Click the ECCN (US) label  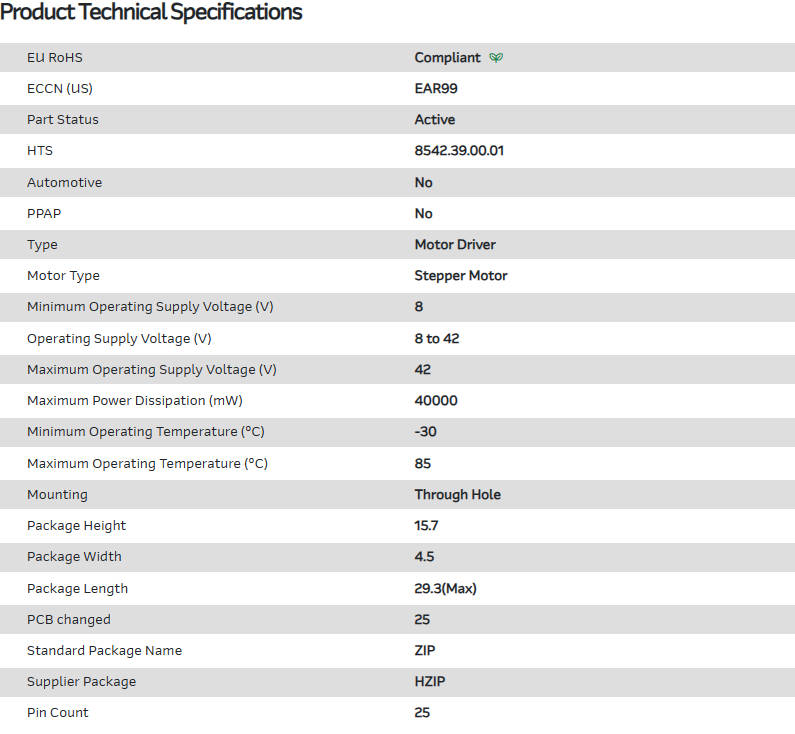[x=60, y=88]
